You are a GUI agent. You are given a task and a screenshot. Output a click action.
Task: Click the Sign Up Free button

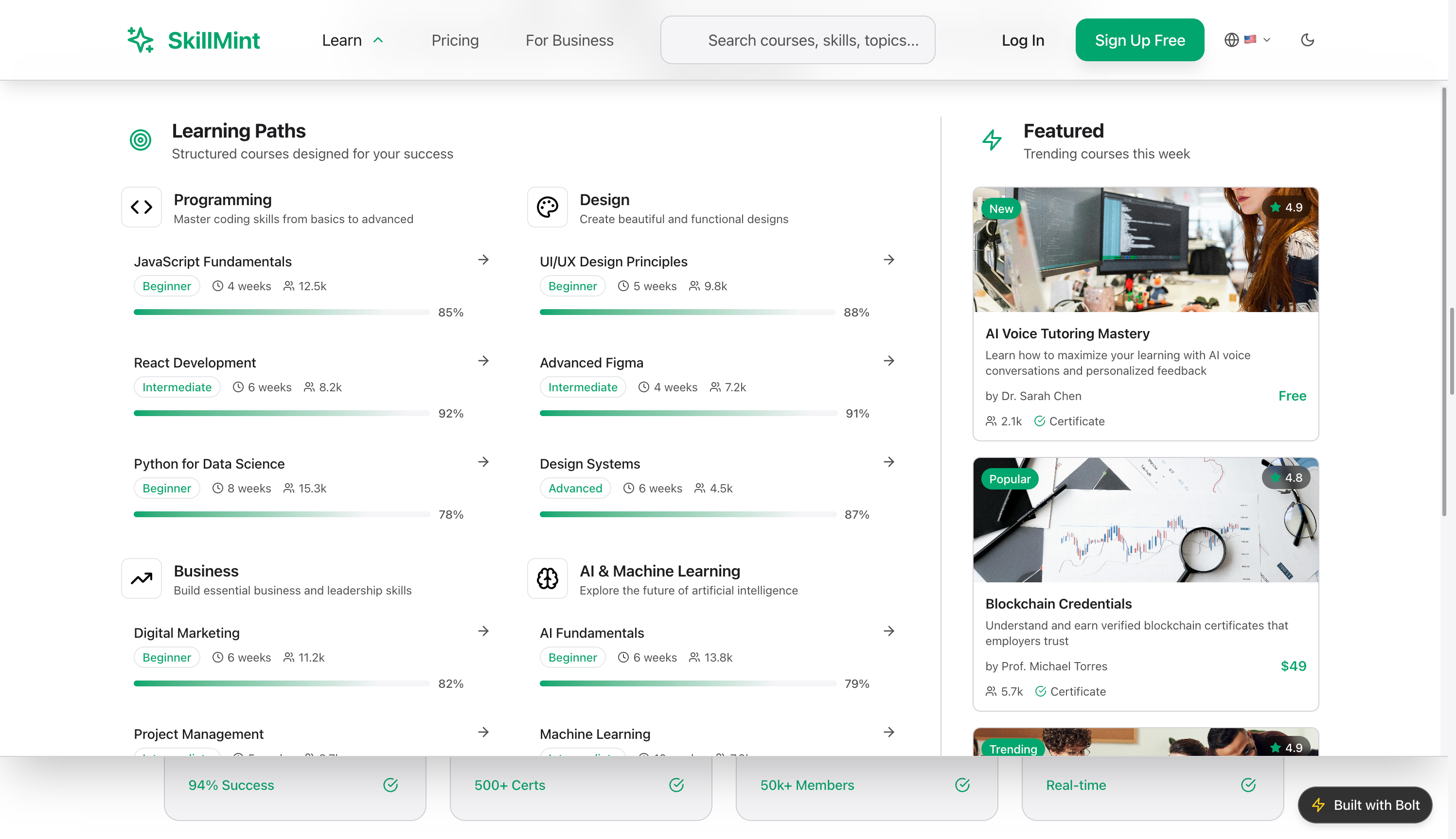tap(1139, 40)
